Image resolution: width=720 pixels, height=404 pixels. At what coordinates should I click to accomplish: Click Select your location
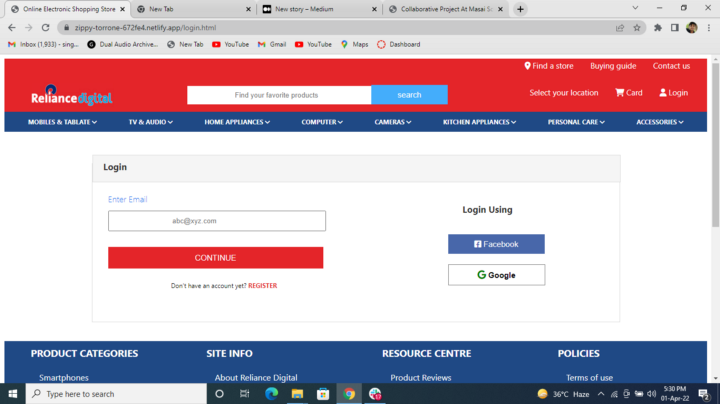563,93
